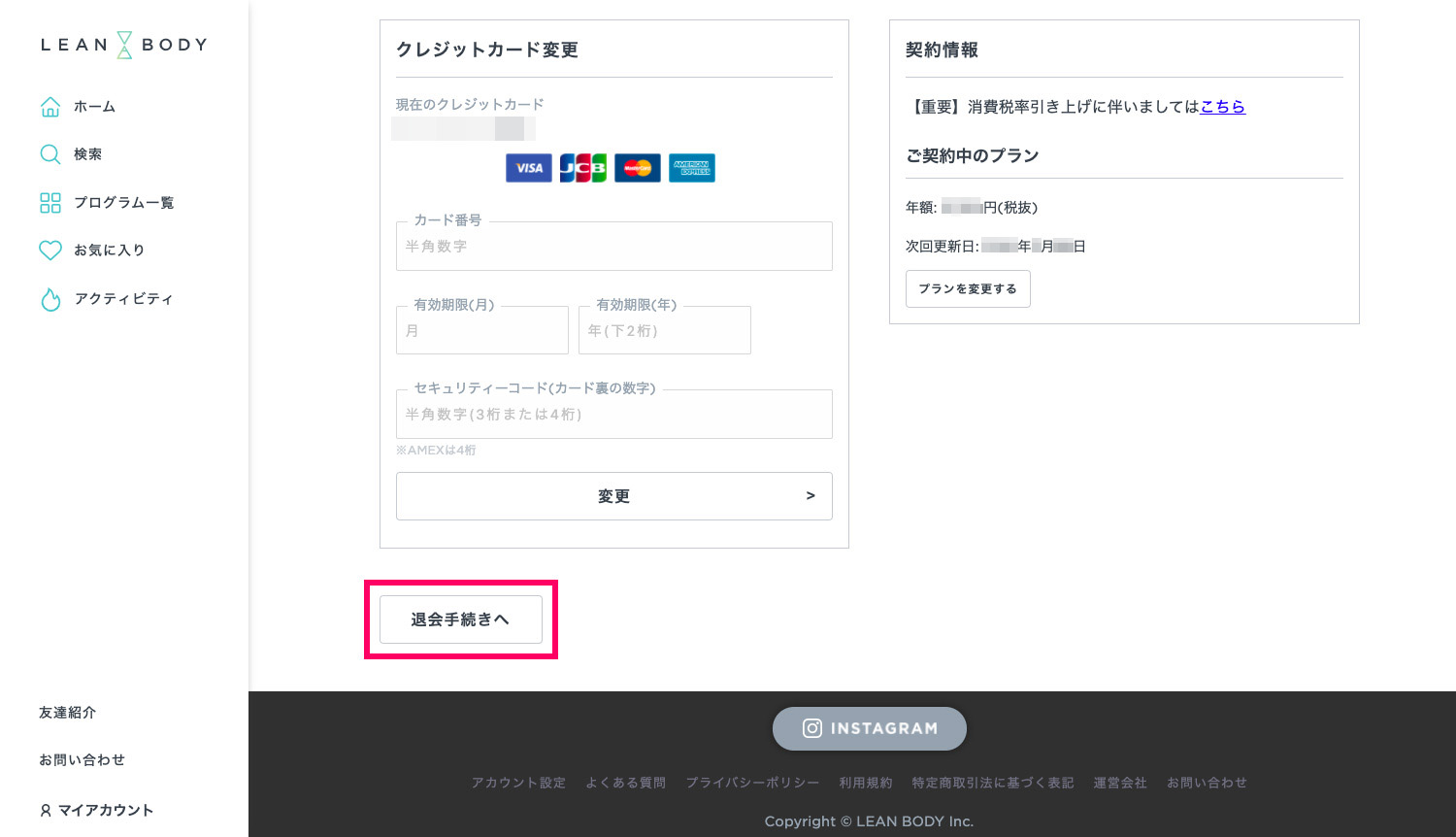Open アクティビティ in the sidebar
Viewport: 1456px width, 837px height.
pyautogui.click(x=124, y=299)
